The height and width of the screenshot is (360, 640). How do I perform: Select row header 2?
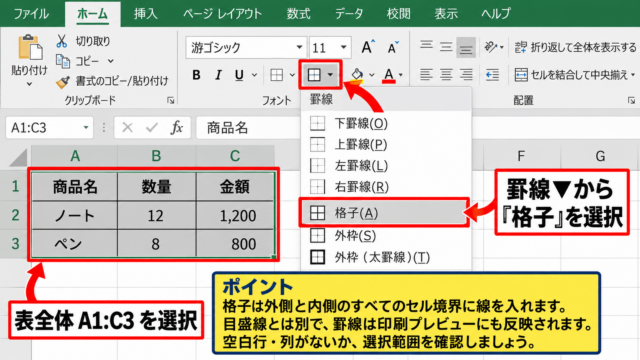tap(15, 215)
